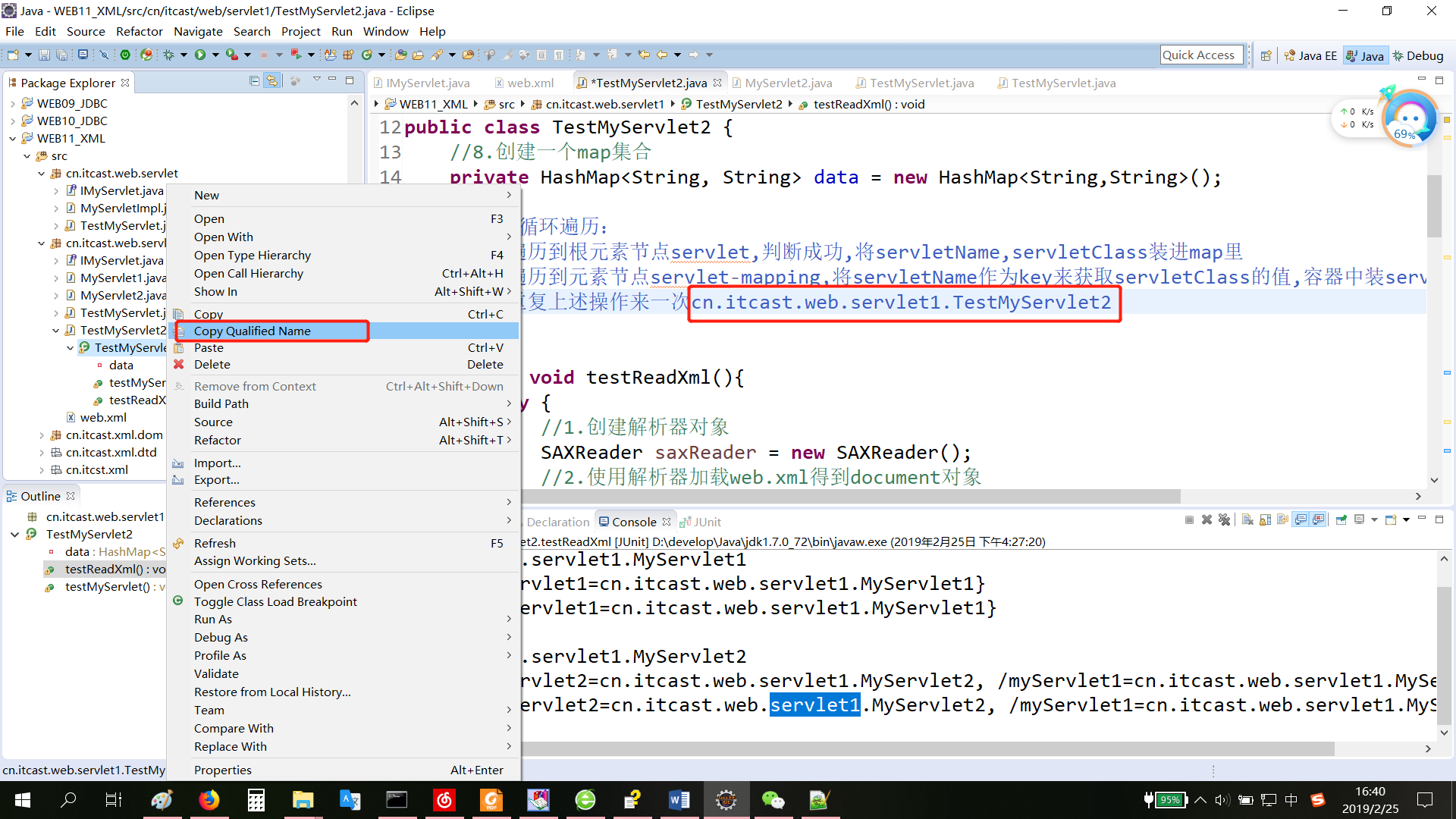This screenshot has width=1456, height=819.
Task: Expand WEB09_JDBC project
Action: [13, 104]
